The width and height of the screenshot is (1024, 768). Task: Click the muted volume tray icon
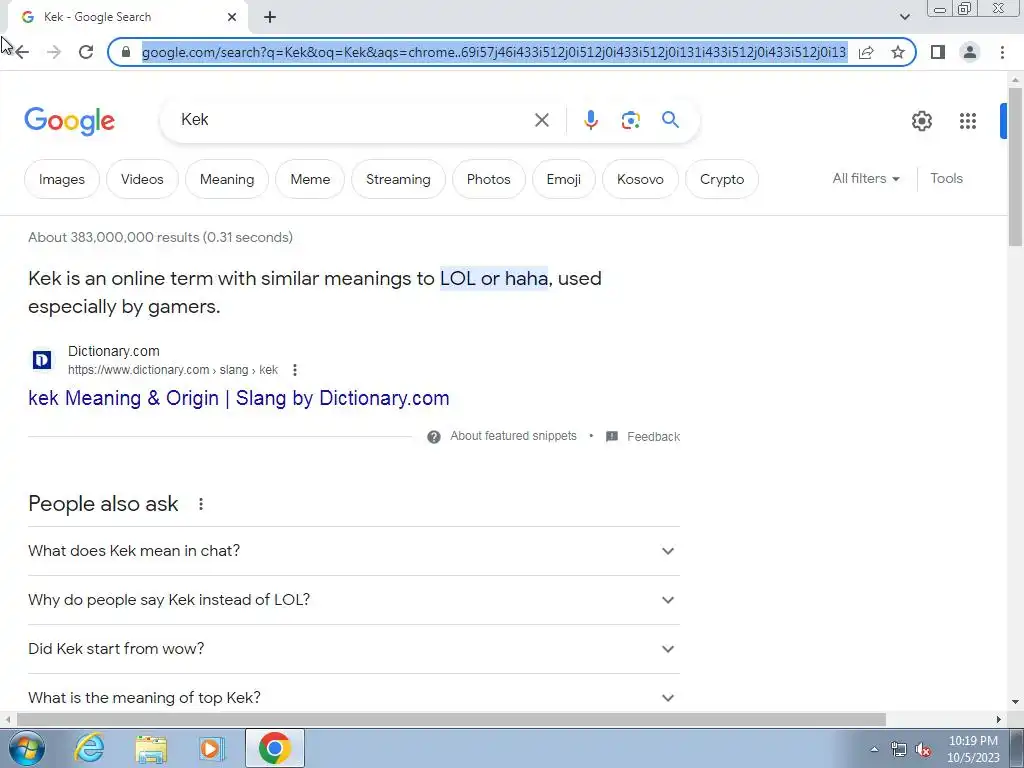coord(923,750)
